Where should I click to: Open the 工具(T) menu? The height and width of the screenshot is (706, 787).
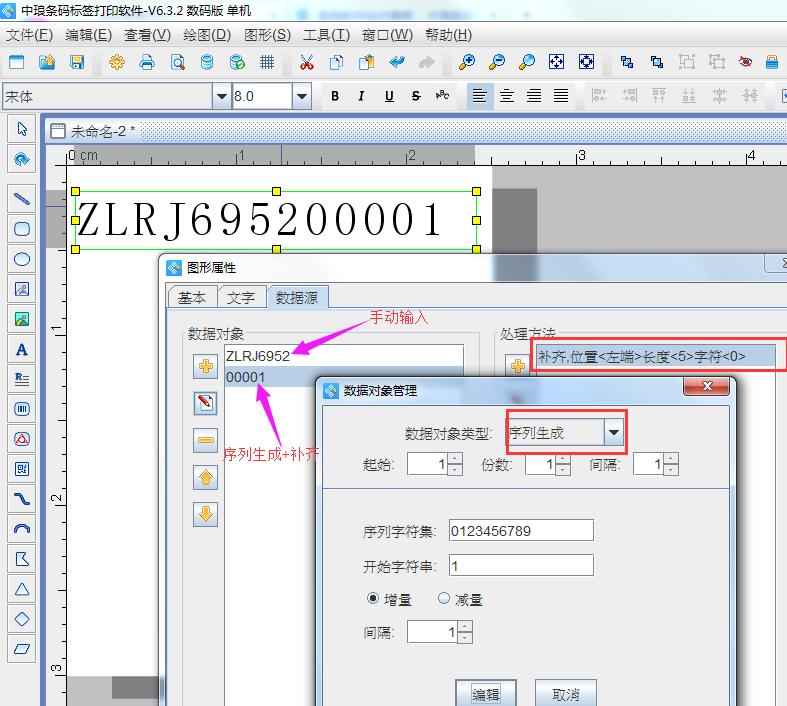326,35
